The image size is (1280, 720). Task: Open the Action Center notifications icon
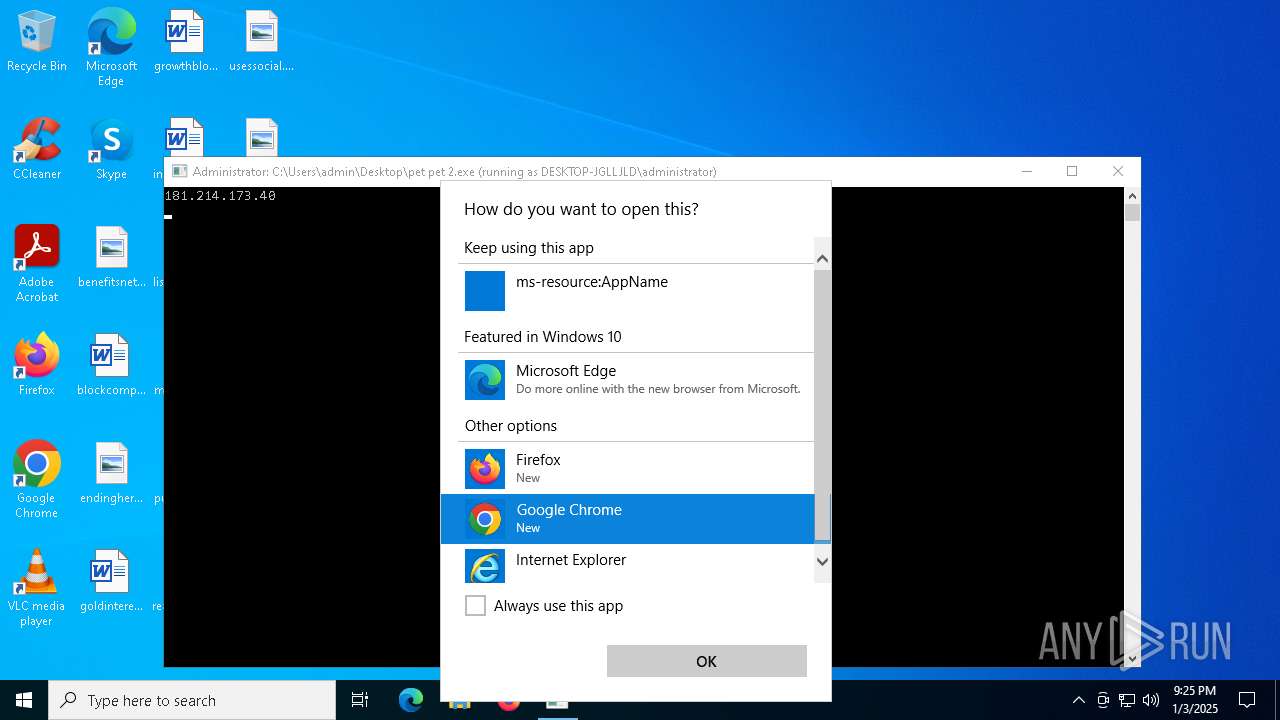(x=1247, y=700)
